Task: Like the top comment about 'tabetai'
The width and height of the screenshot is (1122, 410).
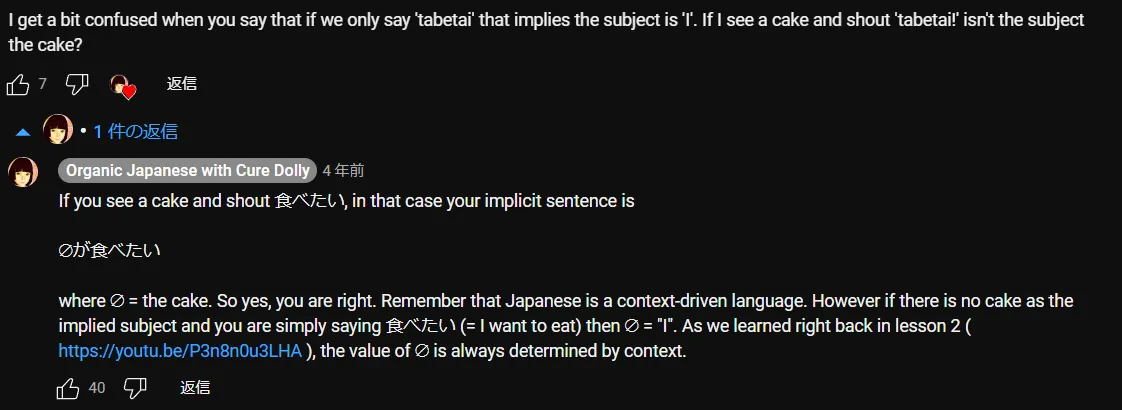Action: click(18, 85)
